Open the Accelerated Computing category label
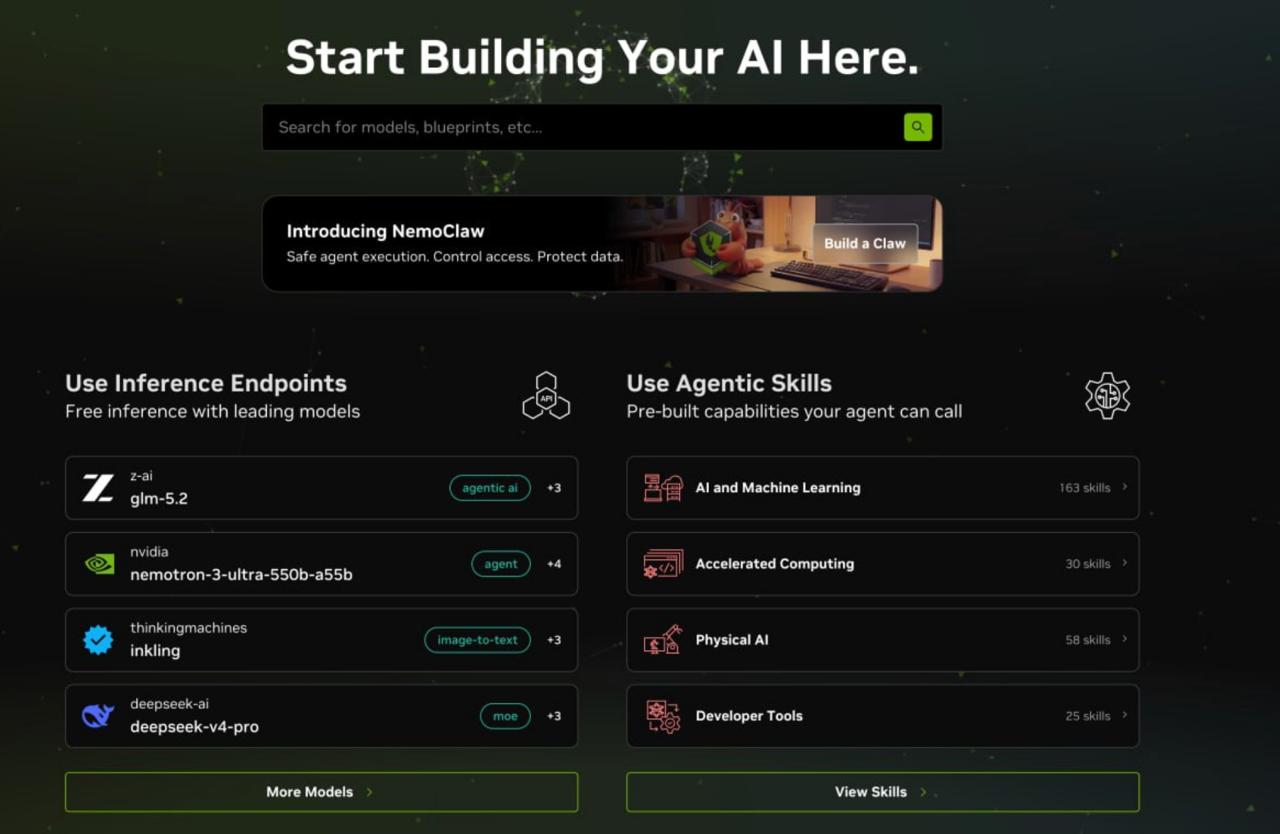The height and width of the screenshot is (834, 1280). (x=775, y=564)
